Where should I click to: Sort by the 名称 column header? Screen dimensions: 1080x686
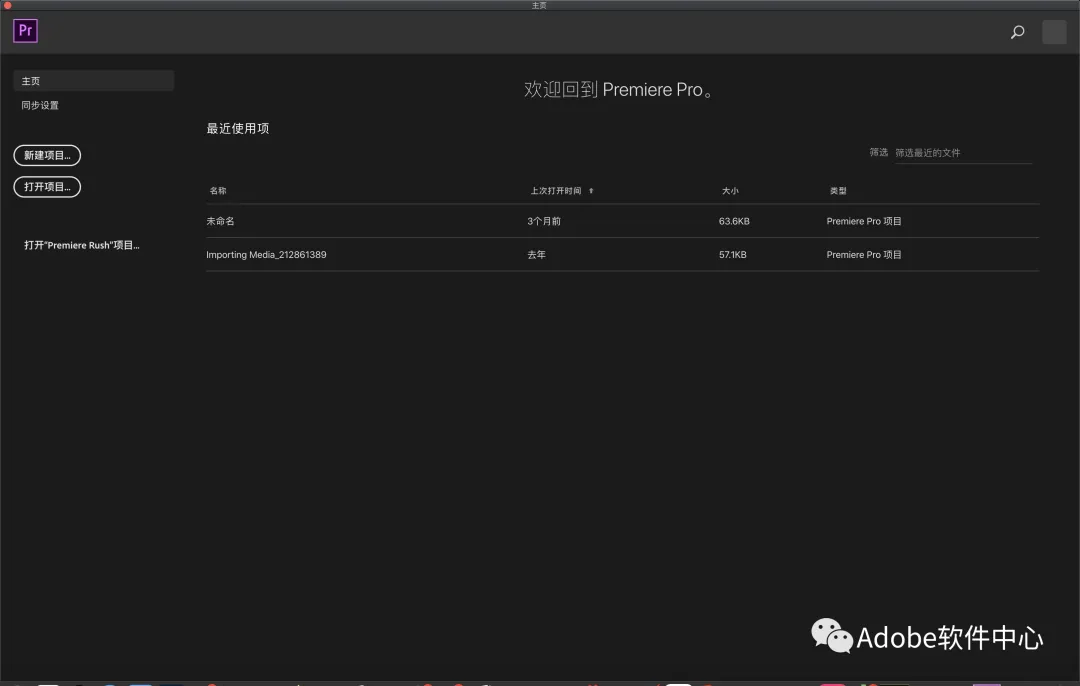point(218,191)
